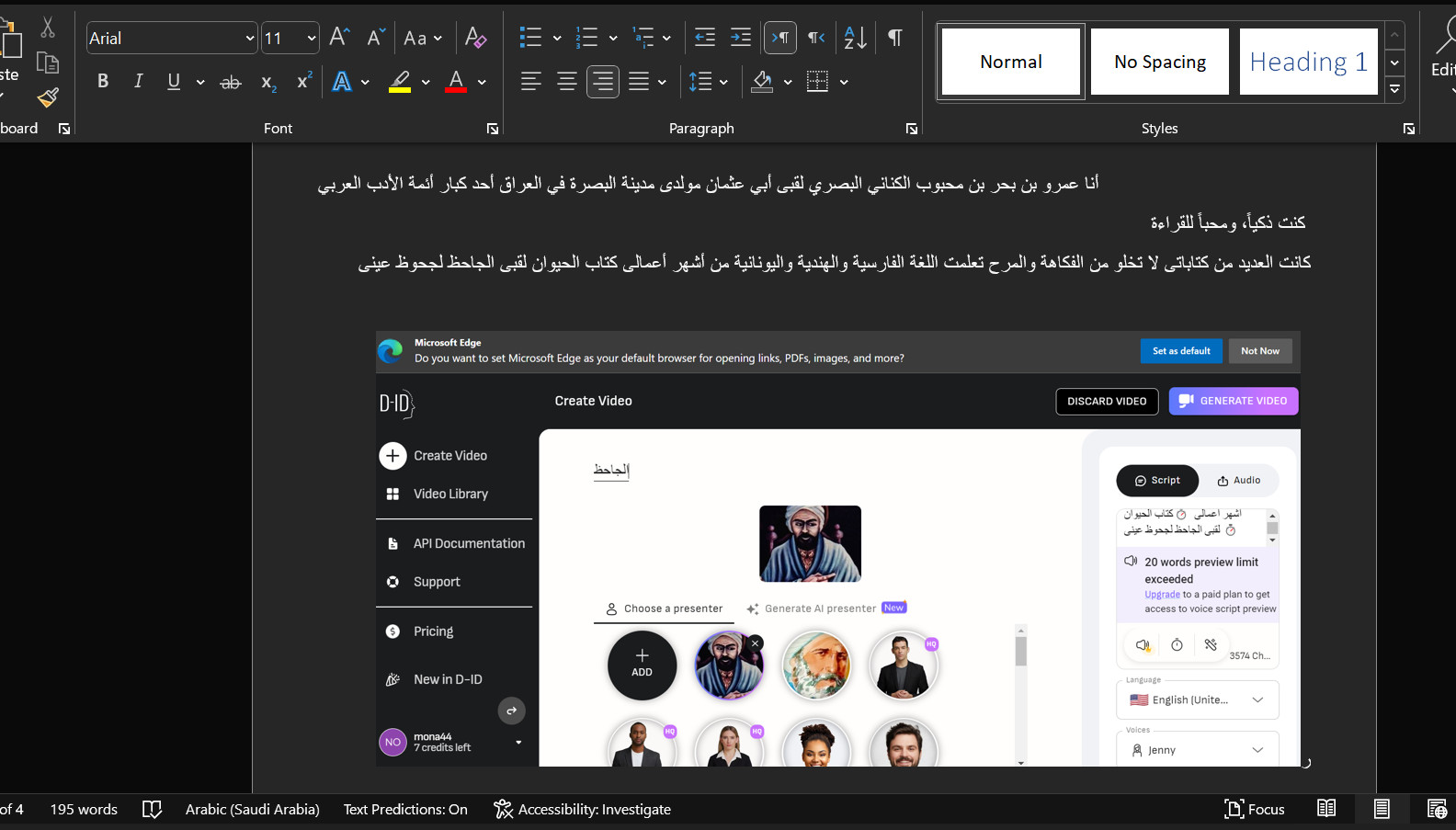The width and height of the screenshot is (1456, 830).
Task: Center the paragraph text
Action: coord(567,82)
